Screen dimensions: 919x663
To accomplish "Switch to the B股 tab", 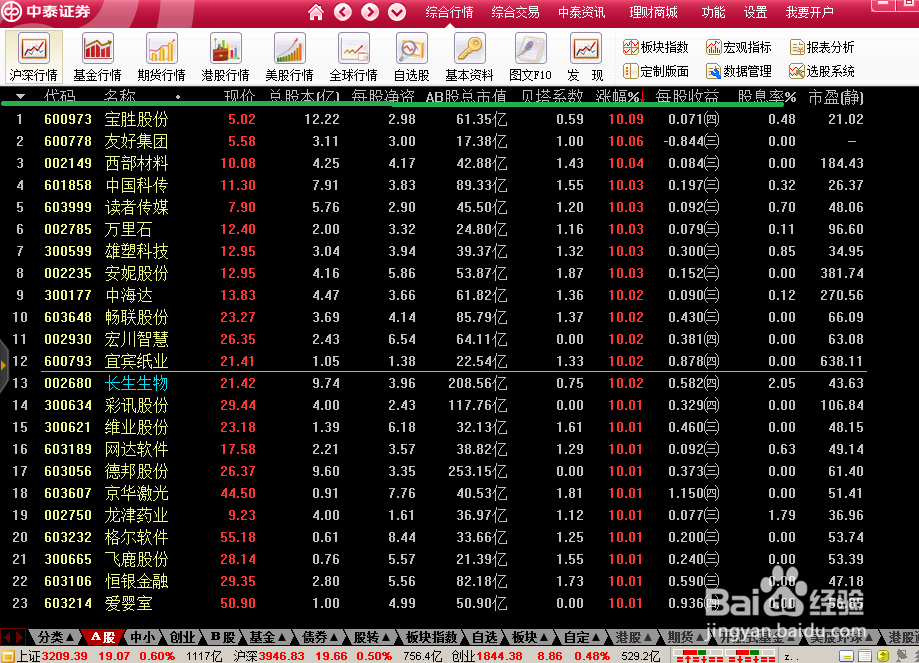I will click(223, 637).
